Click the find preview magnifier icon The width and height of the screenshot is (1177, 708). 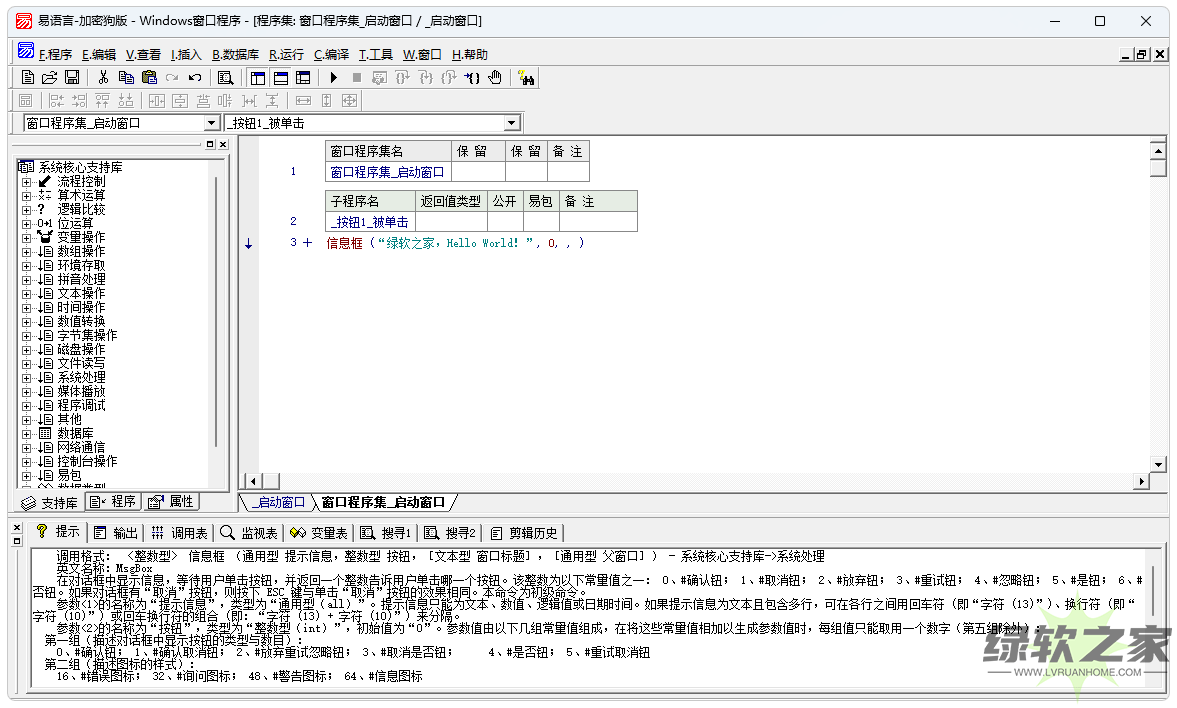point(225,78)
